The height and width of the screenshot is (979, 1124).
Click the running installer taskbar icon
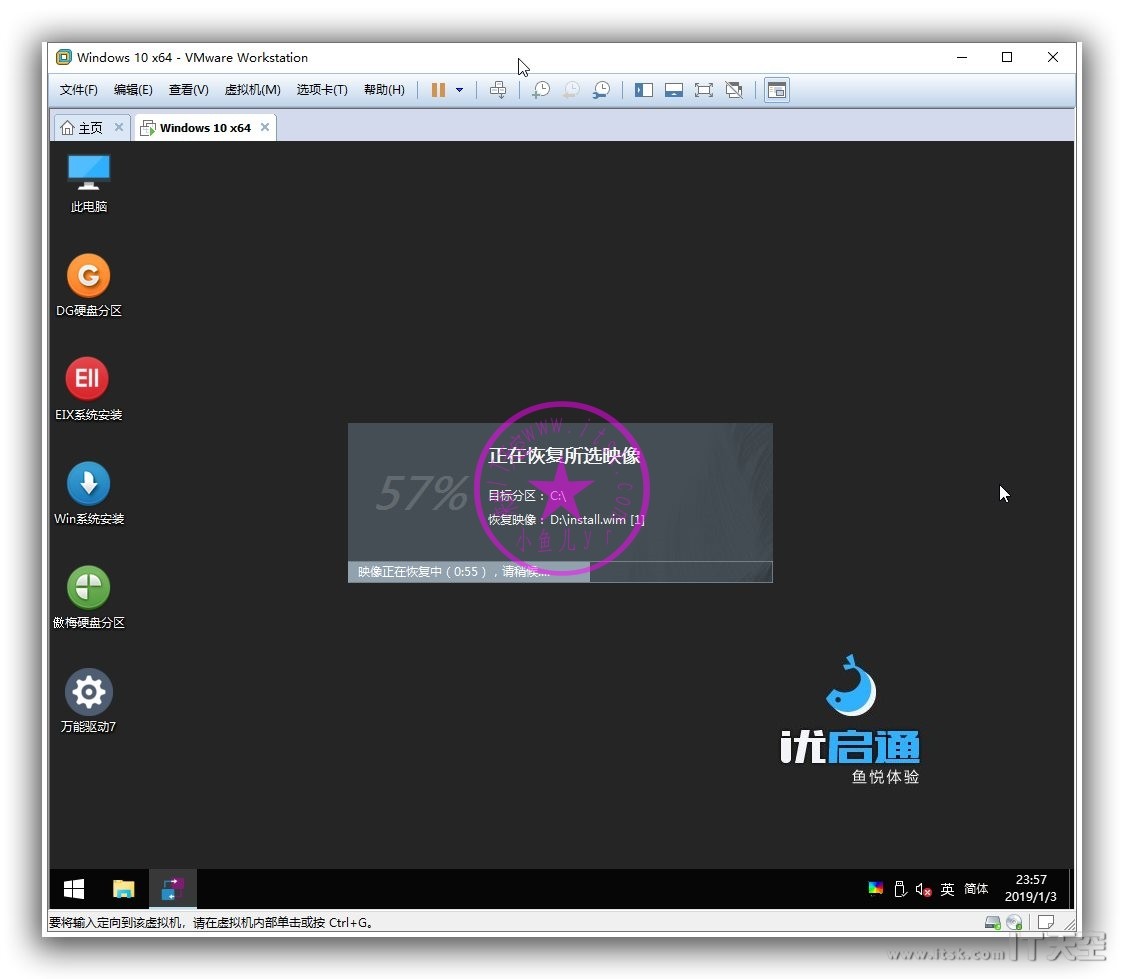(173, 889)
